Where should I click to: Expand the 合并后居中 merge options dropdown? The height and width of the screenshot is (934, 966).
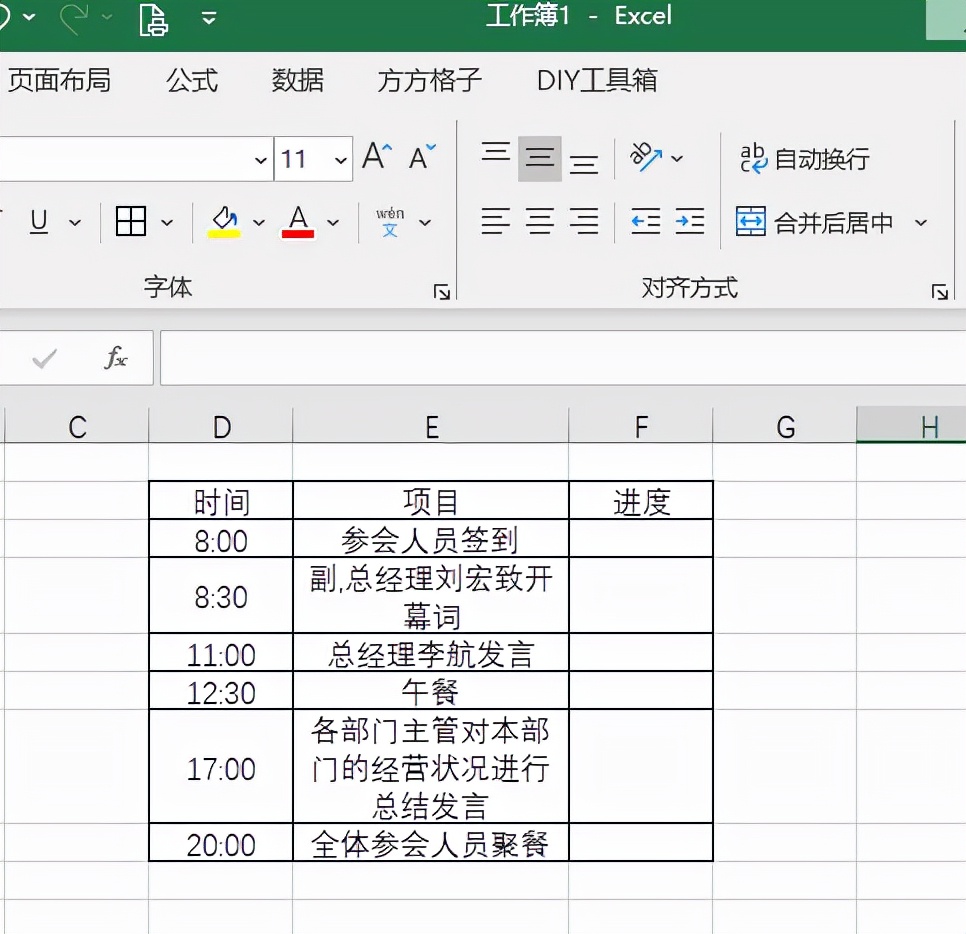tap(920, 222)
